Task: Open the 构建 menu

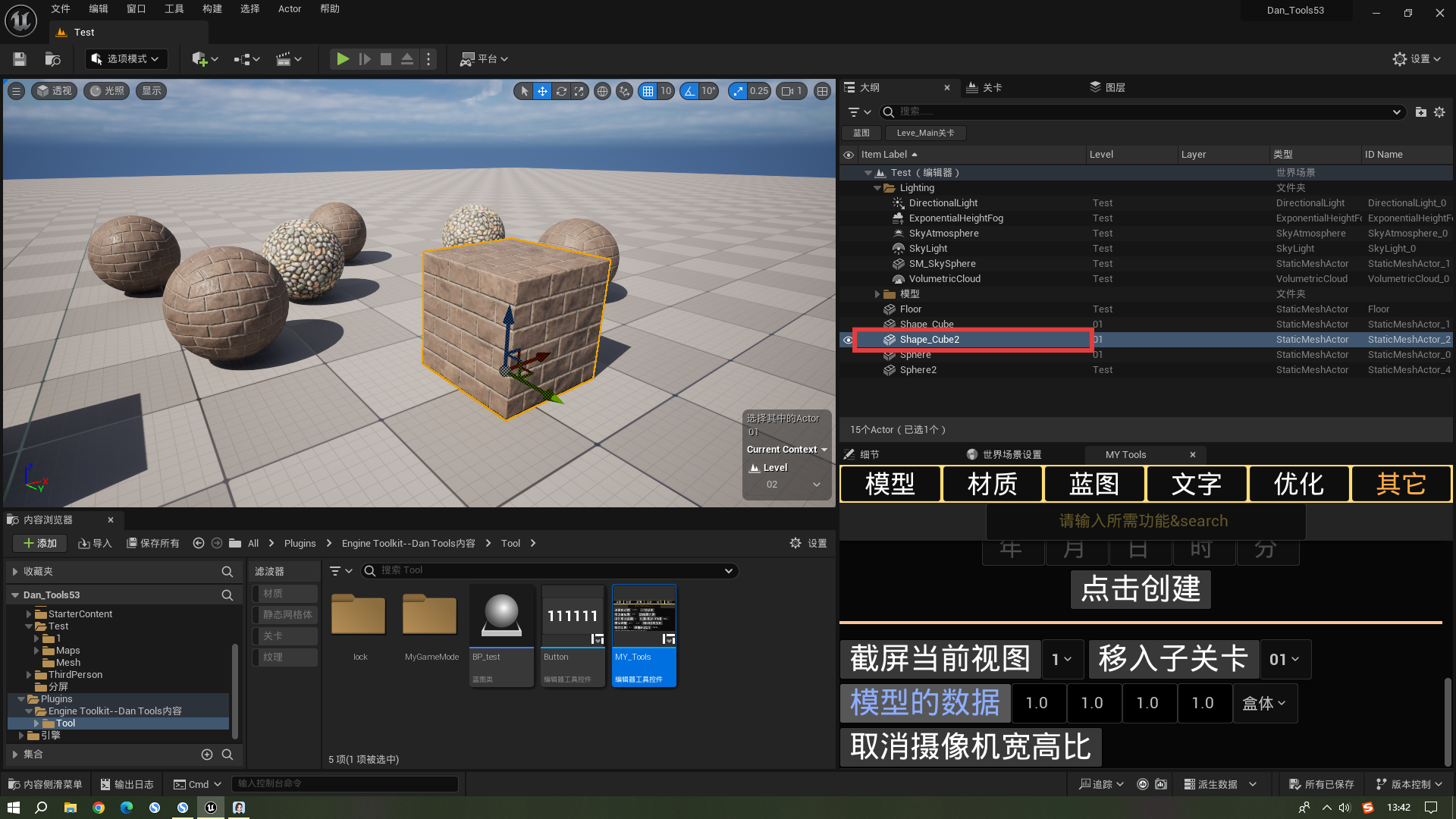Action: coord(212,9)
